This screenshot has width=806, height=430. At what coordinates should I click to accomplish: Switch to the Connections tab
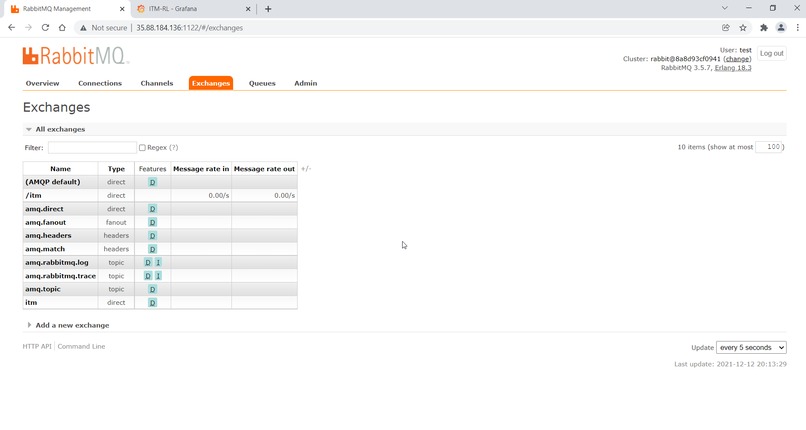click(x=100, y=83)
